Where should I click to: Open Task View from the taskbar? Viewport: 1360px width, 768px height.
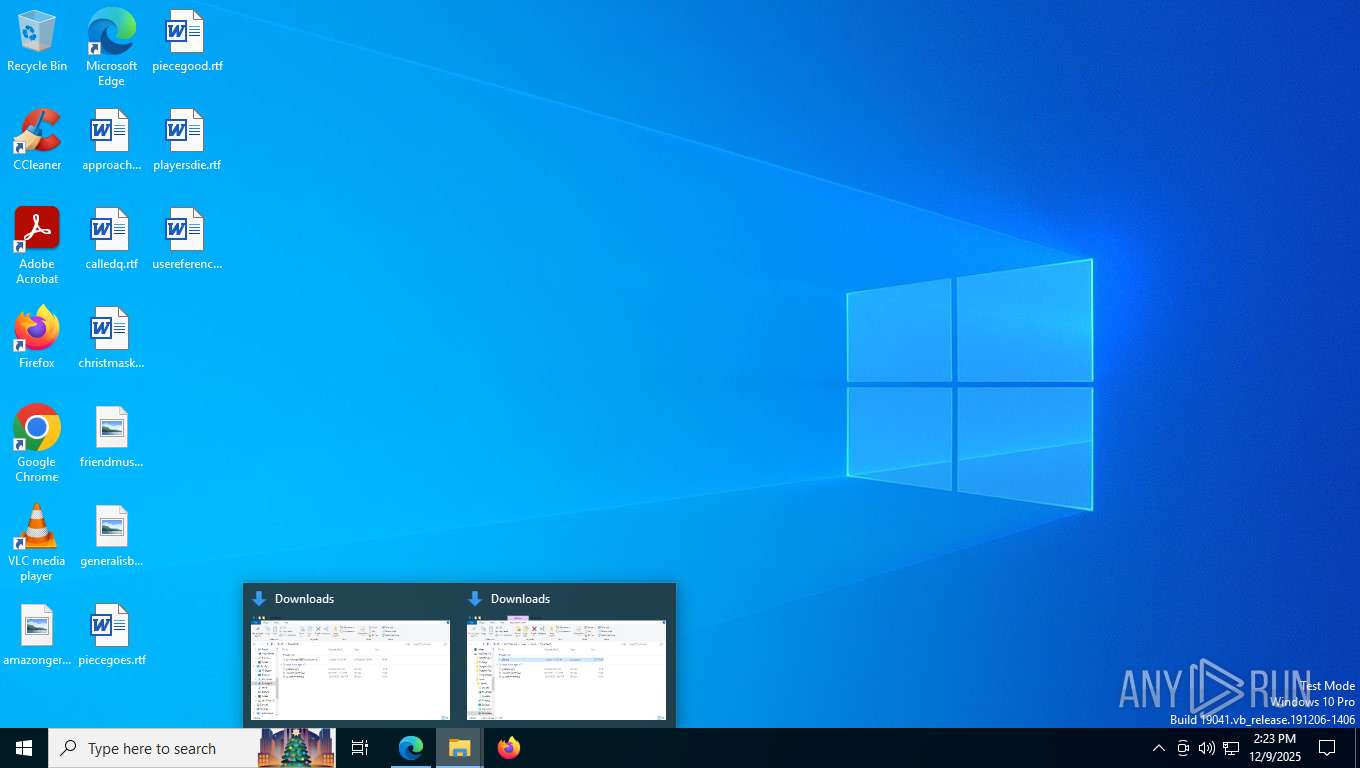(x=360, y=748)
